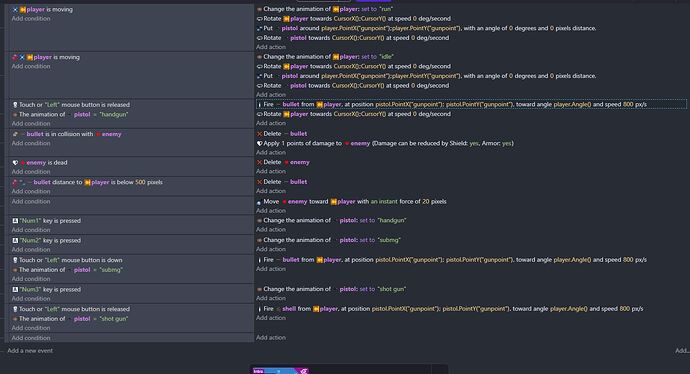Select 'animation of pistol = "submg"' condition

pos(68,270)
